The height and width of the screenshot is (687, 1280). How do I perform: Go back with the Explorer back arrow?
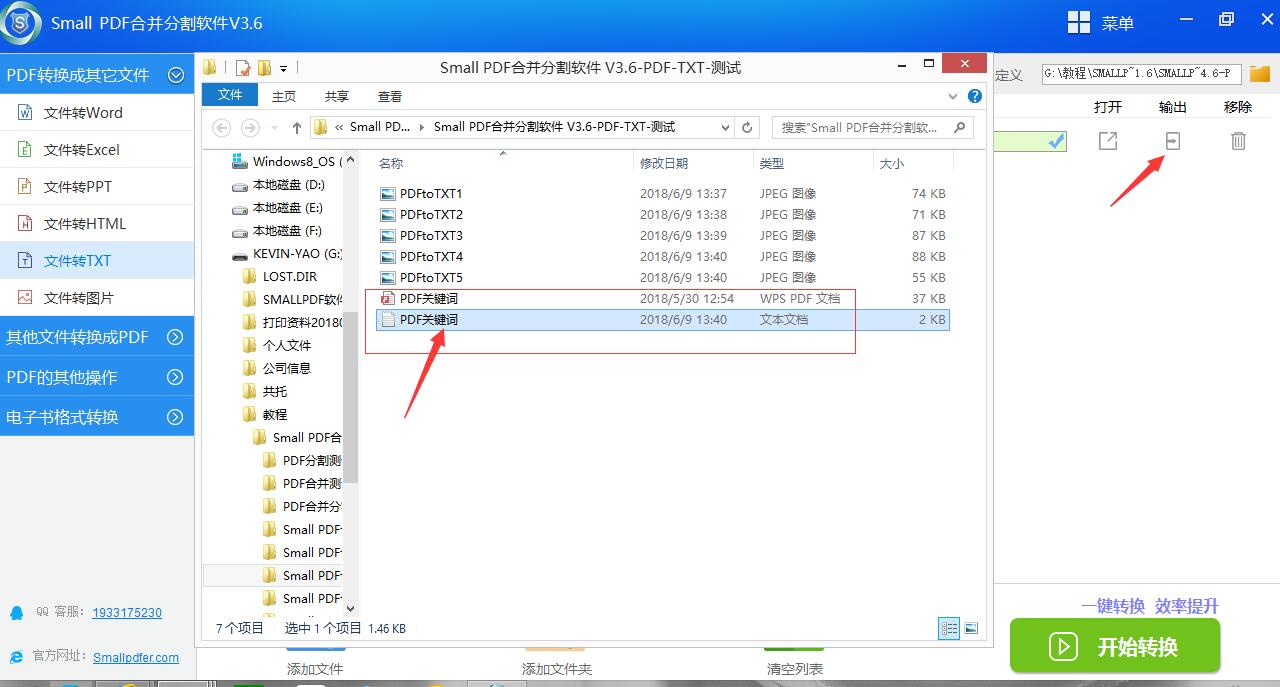[x=222, y=127]
